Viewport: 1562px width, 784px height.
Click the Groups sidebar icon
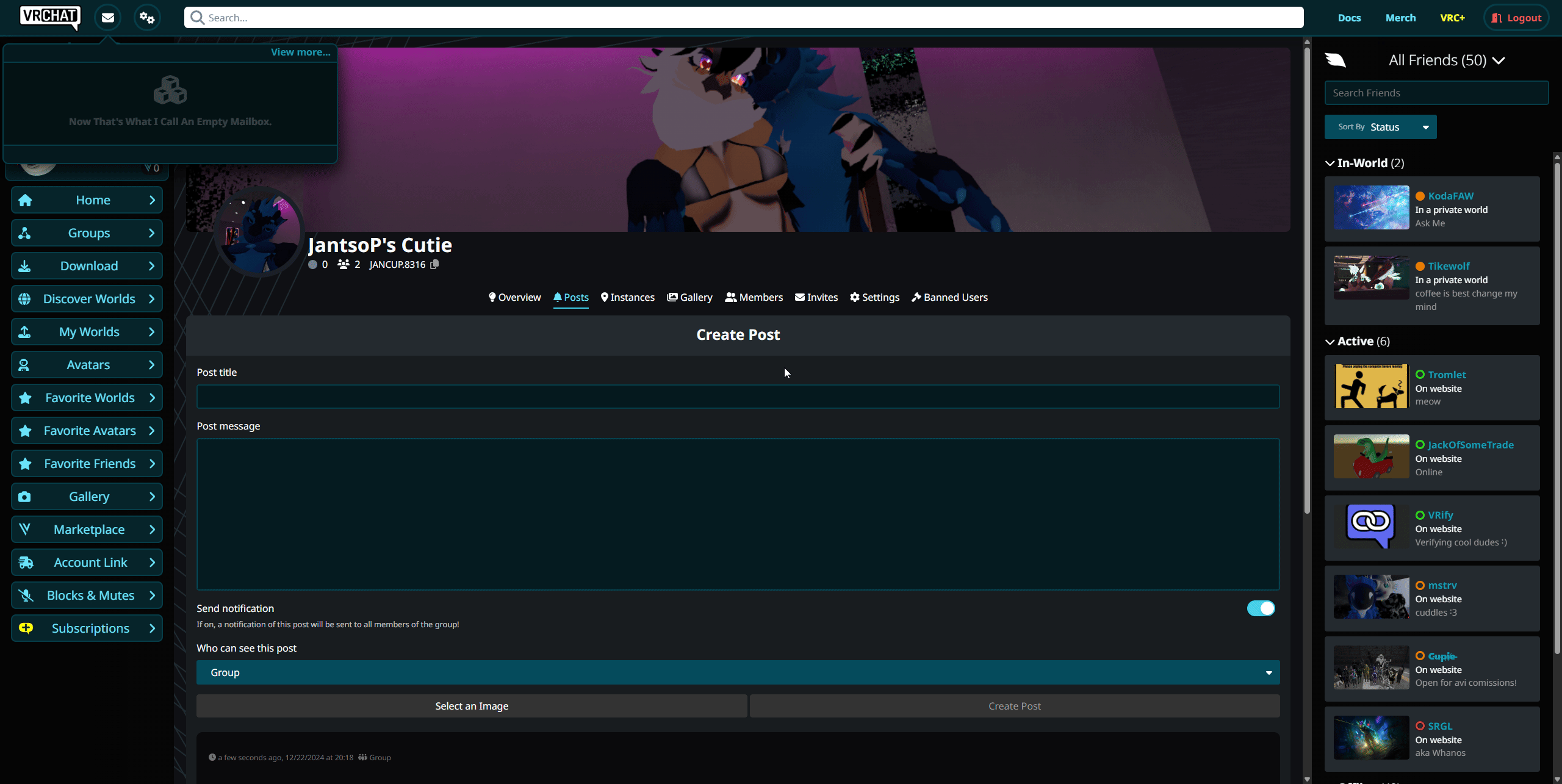pos(24,233)
